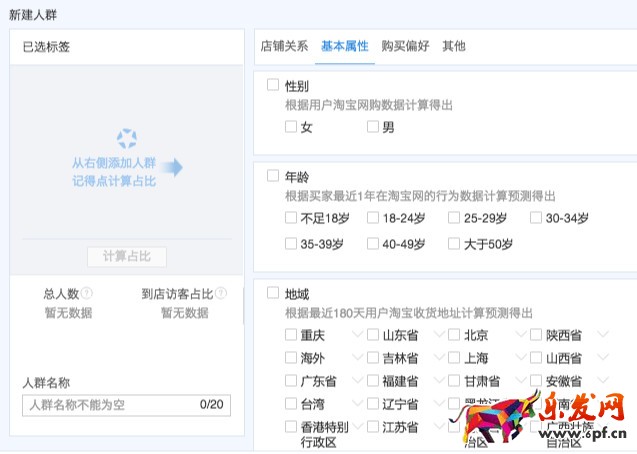Select the 25-29岁 age checkbox

454,218
